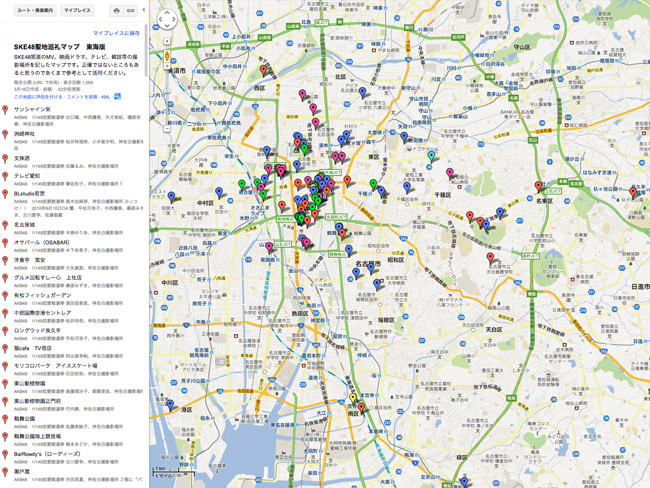Collapse the left side panel arrow
This screenshot has width=650, height=488.
pyautogui.click(x=144, y=10)
